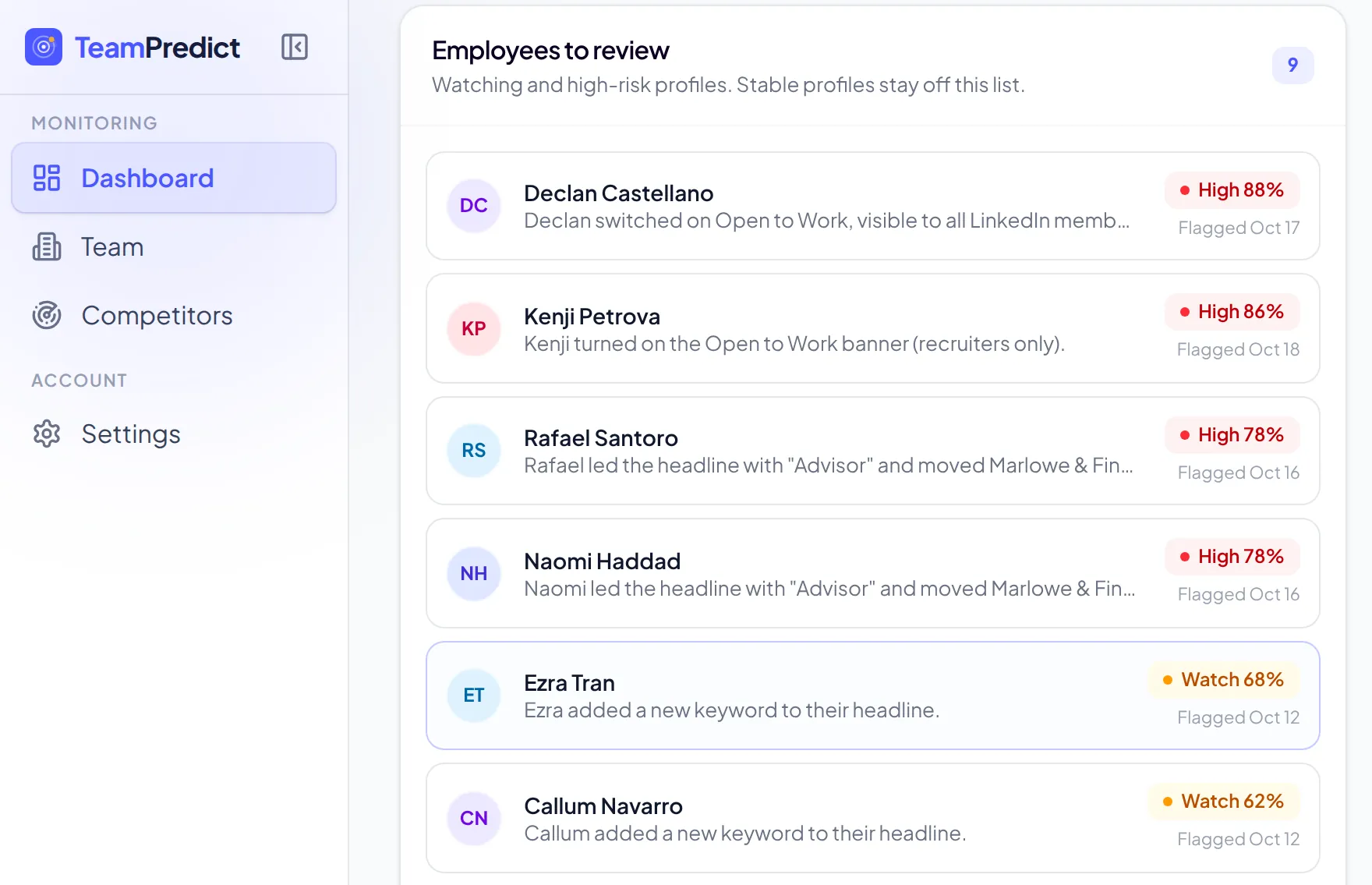Open Naomi Haddad's profile name
Screen dimensions: 1372x885
[603, 561]
